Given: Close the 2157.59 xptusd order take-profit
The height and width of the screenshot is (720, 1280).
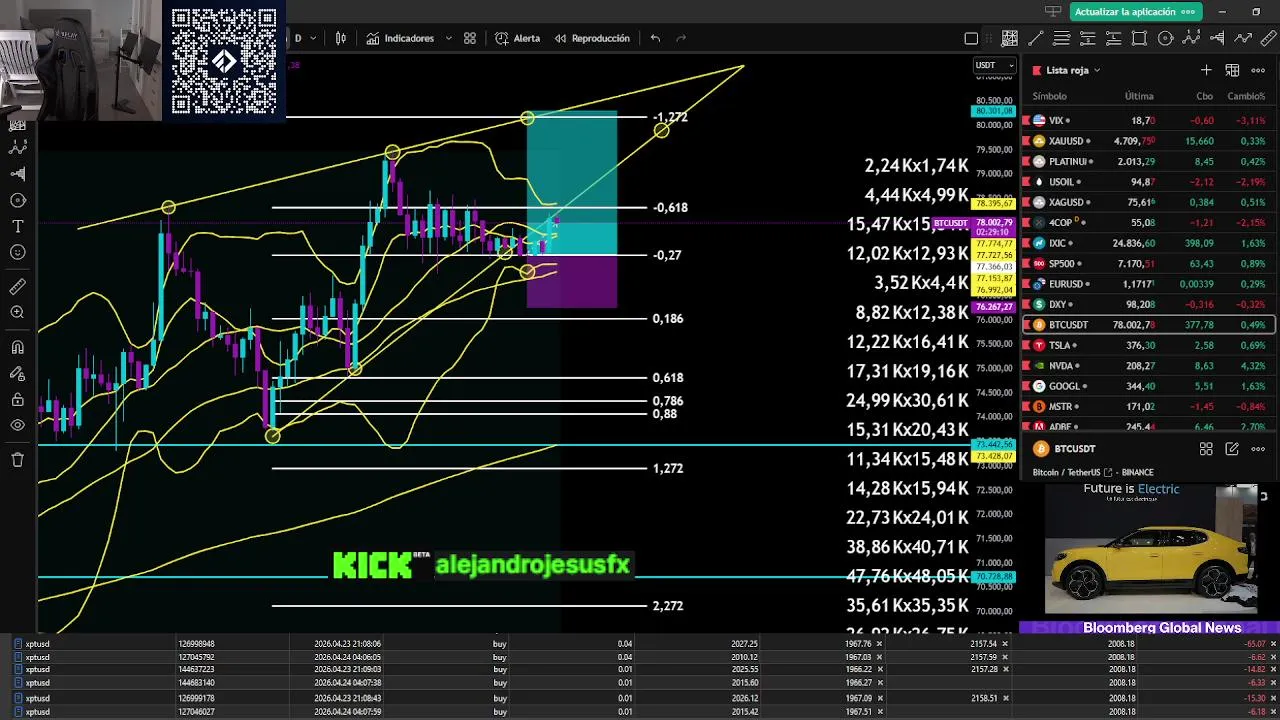Looking at the screenshot, I should 1007,657.
